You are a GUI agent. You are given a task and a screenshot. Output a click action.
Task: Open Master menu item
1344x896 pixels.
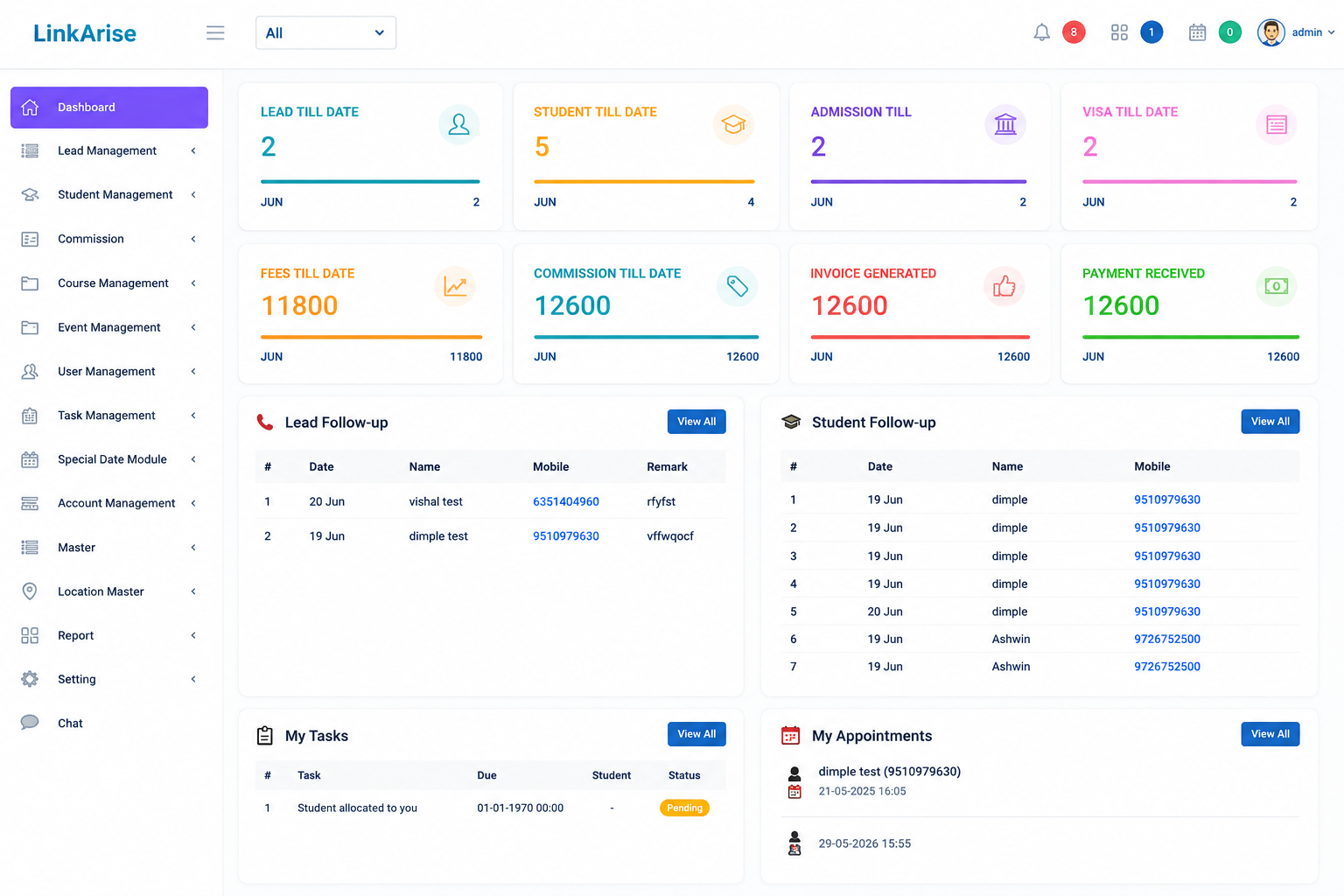109,548
